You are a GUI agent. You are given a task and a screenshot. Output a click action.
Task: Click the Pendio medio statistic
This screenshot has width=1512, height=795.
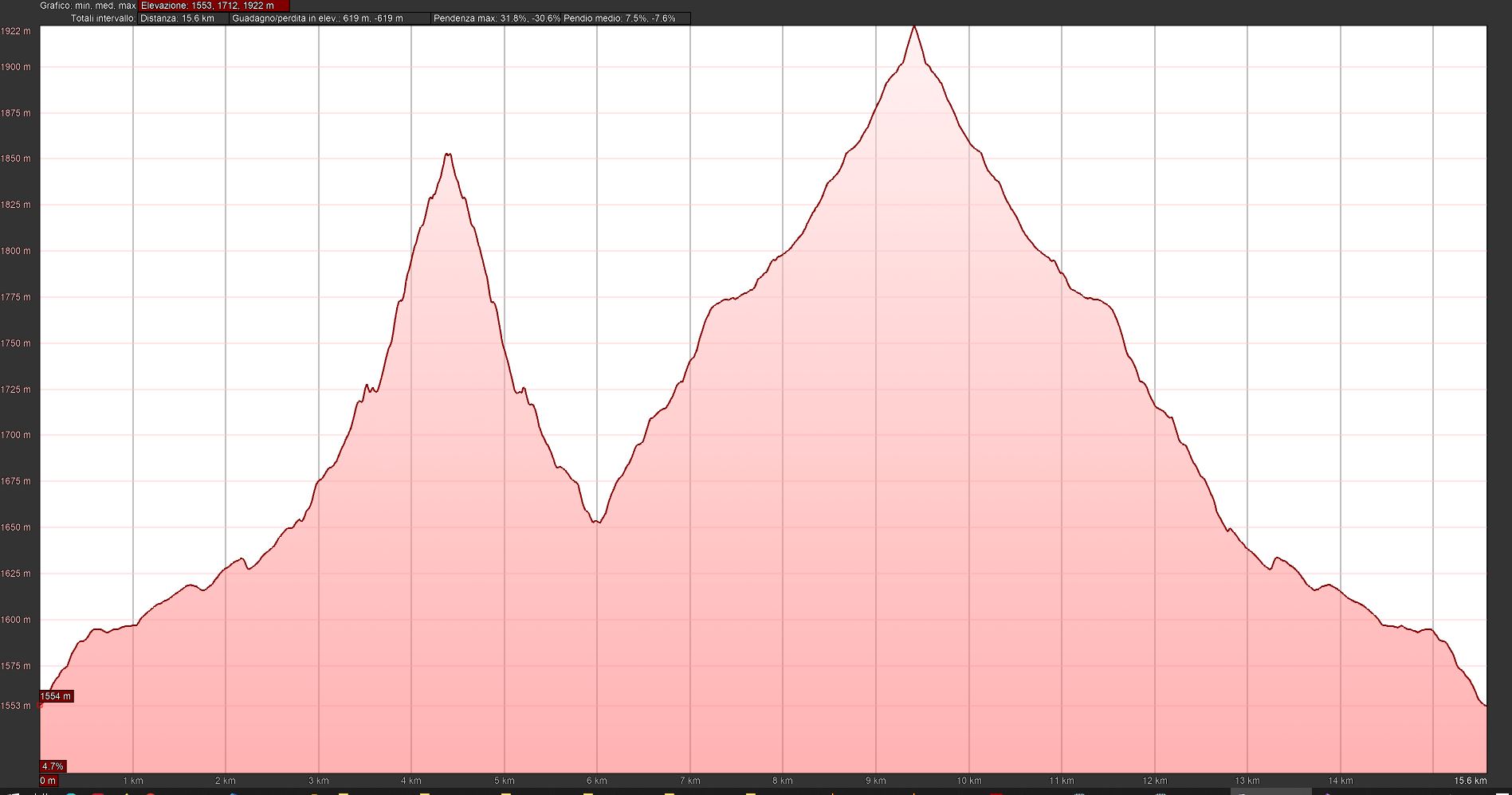(x=619, y=18)
